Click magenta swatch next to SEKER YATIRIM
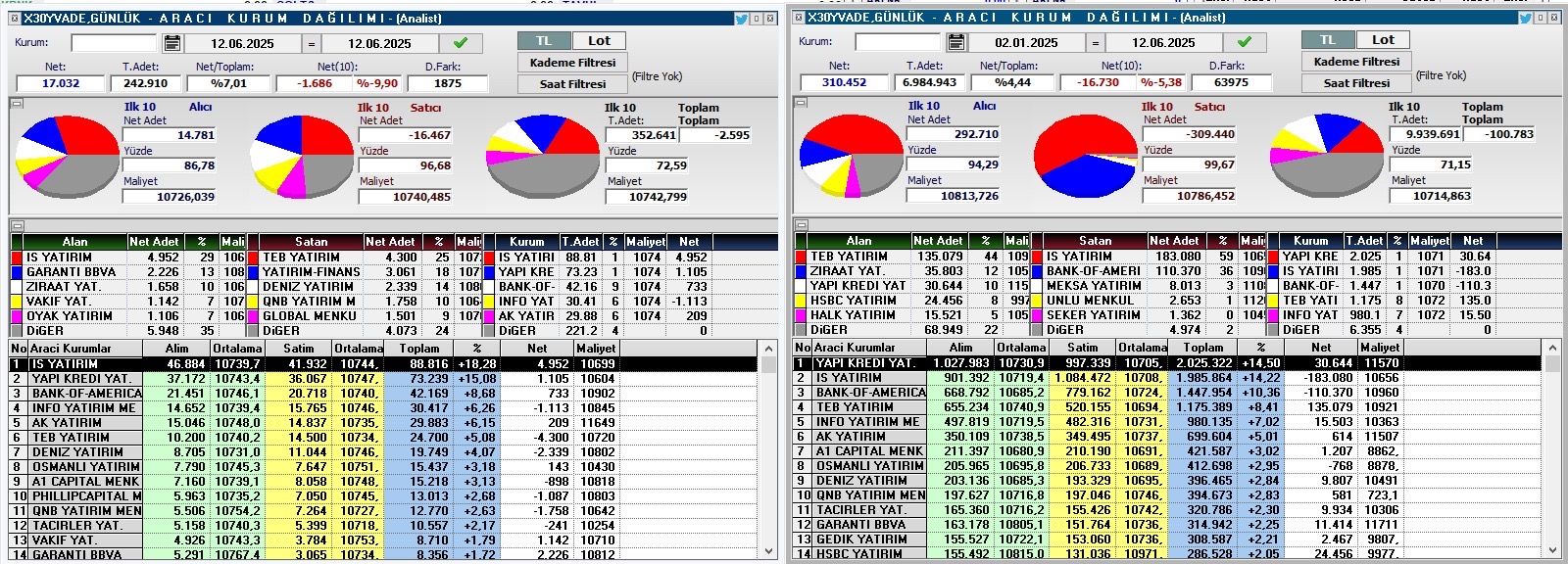 (x=1037, y=315)
